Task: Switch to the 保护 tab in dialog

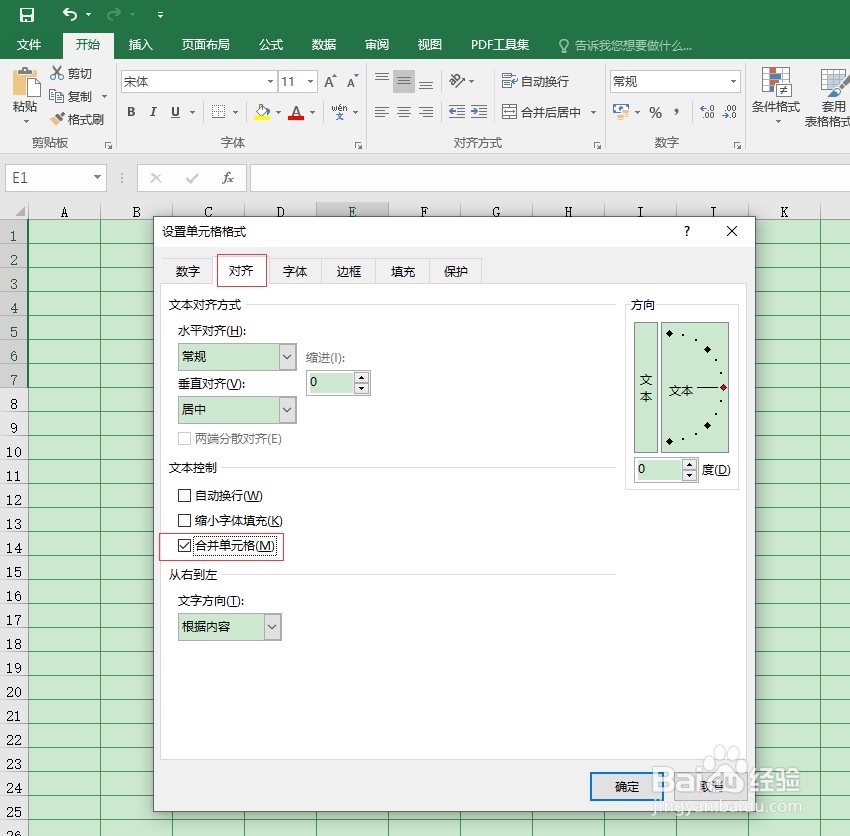Action: point(455,271)
